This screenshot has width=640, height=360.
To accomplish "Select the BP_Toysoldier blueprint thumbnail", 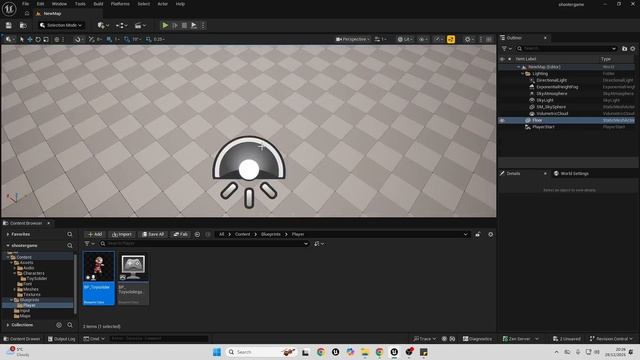I will click(98, 278).
